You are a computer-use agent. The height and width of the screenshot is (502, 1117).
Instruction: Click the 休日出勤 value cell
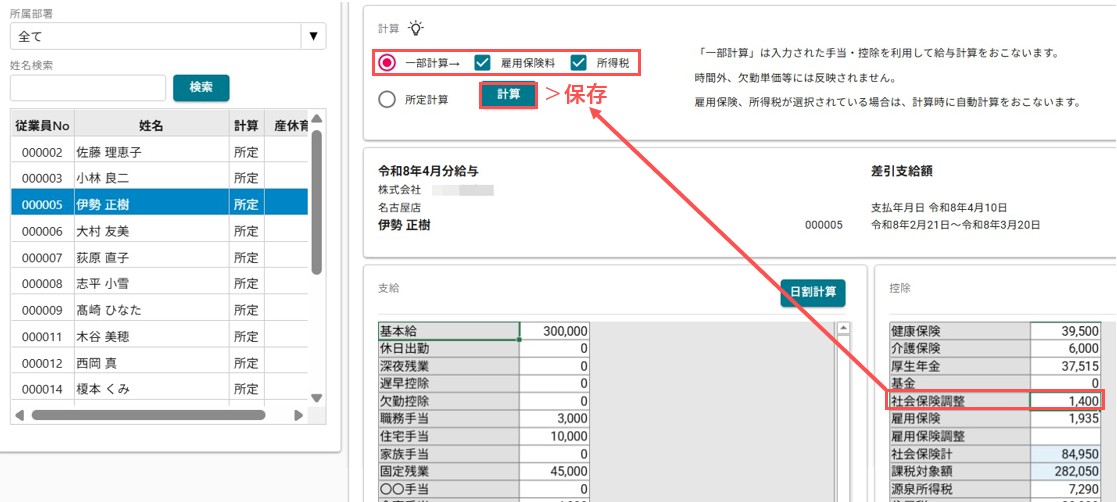pyautogui.click(x=555, y=348)
